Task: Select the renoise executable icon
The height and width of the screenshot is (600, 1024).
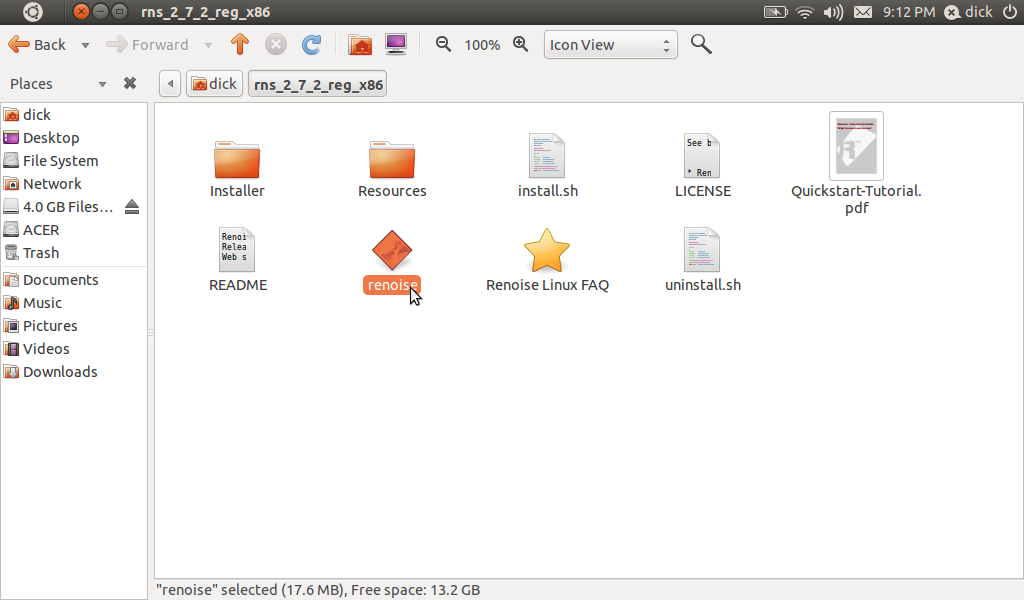Action: click(392, 250)
